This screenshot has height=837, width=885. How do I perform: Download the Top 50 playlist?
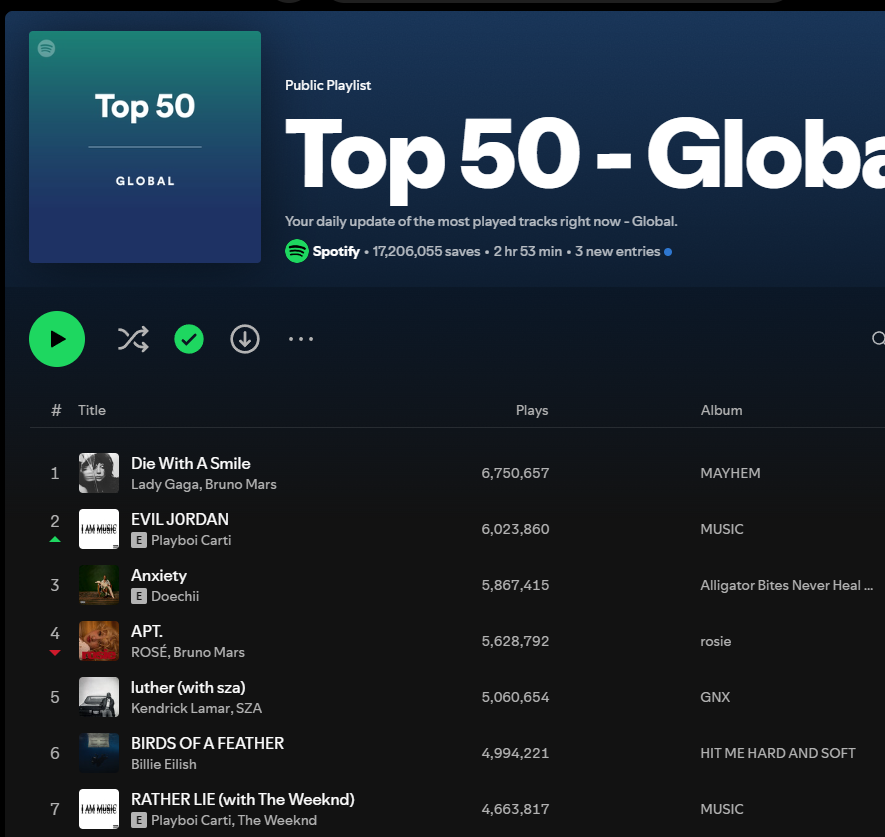point(245,339)
